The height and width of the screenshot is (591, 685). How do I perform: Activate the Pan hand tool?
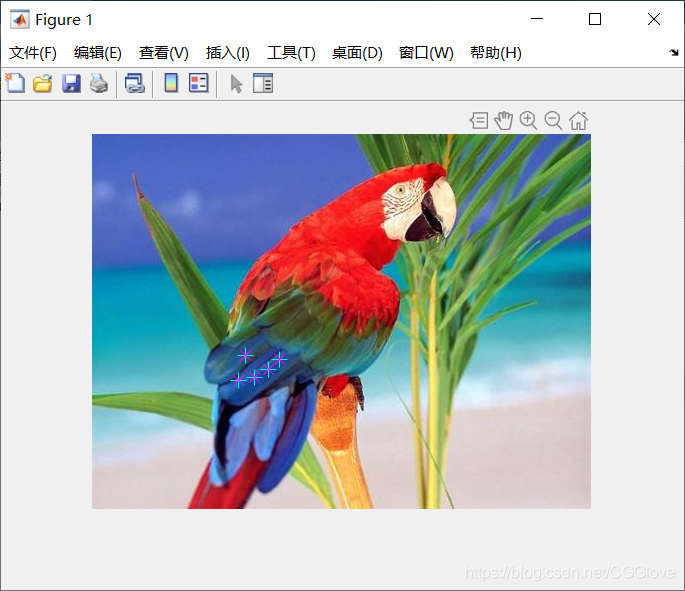[503, 121]
